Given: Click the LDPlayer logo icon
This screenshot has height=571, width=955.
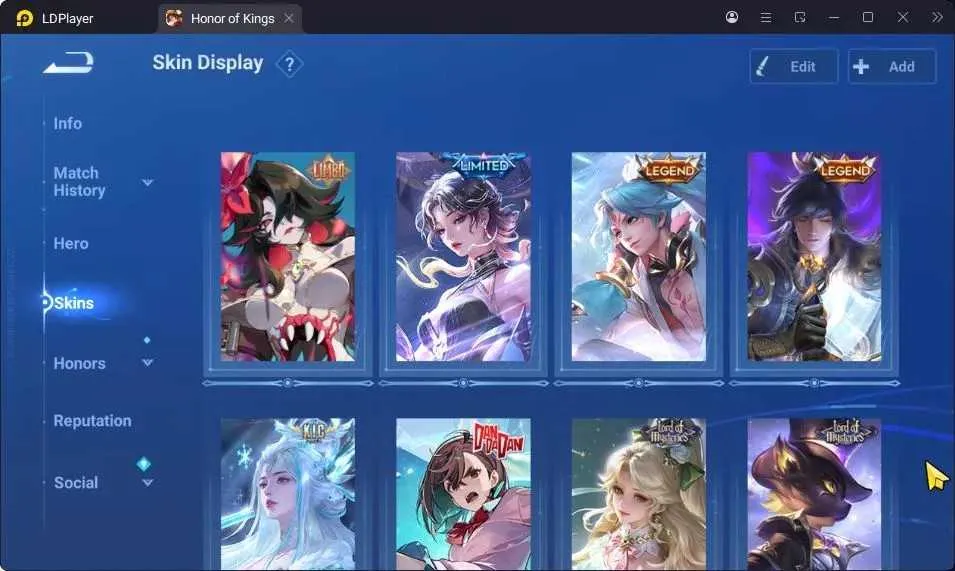Looking at the screenshot, I should click(24, 18).
